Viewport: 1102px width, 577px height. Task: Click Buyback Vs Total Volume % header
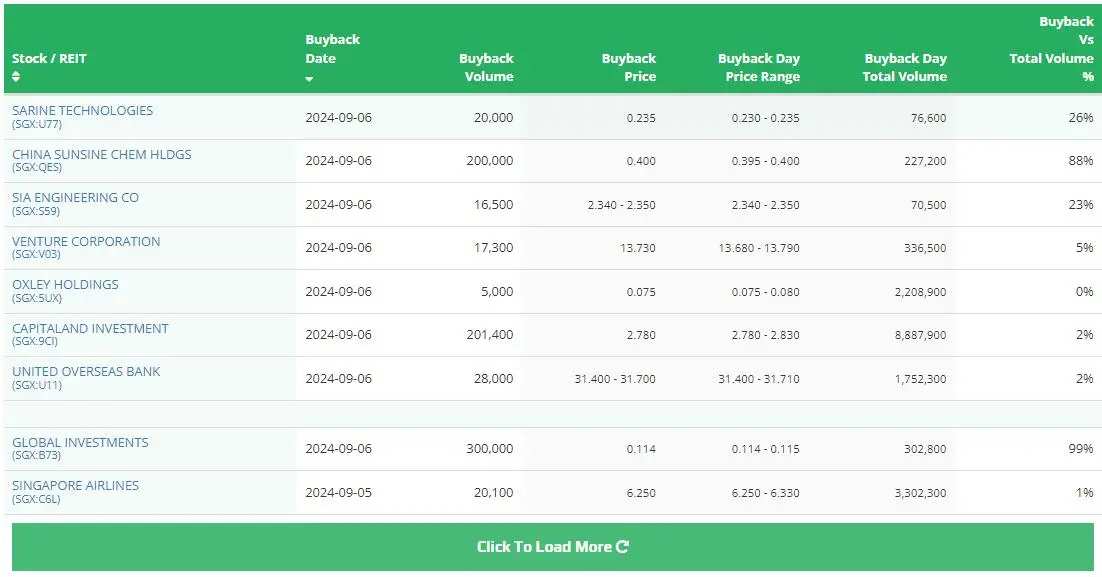click(x=1051, y=49)
